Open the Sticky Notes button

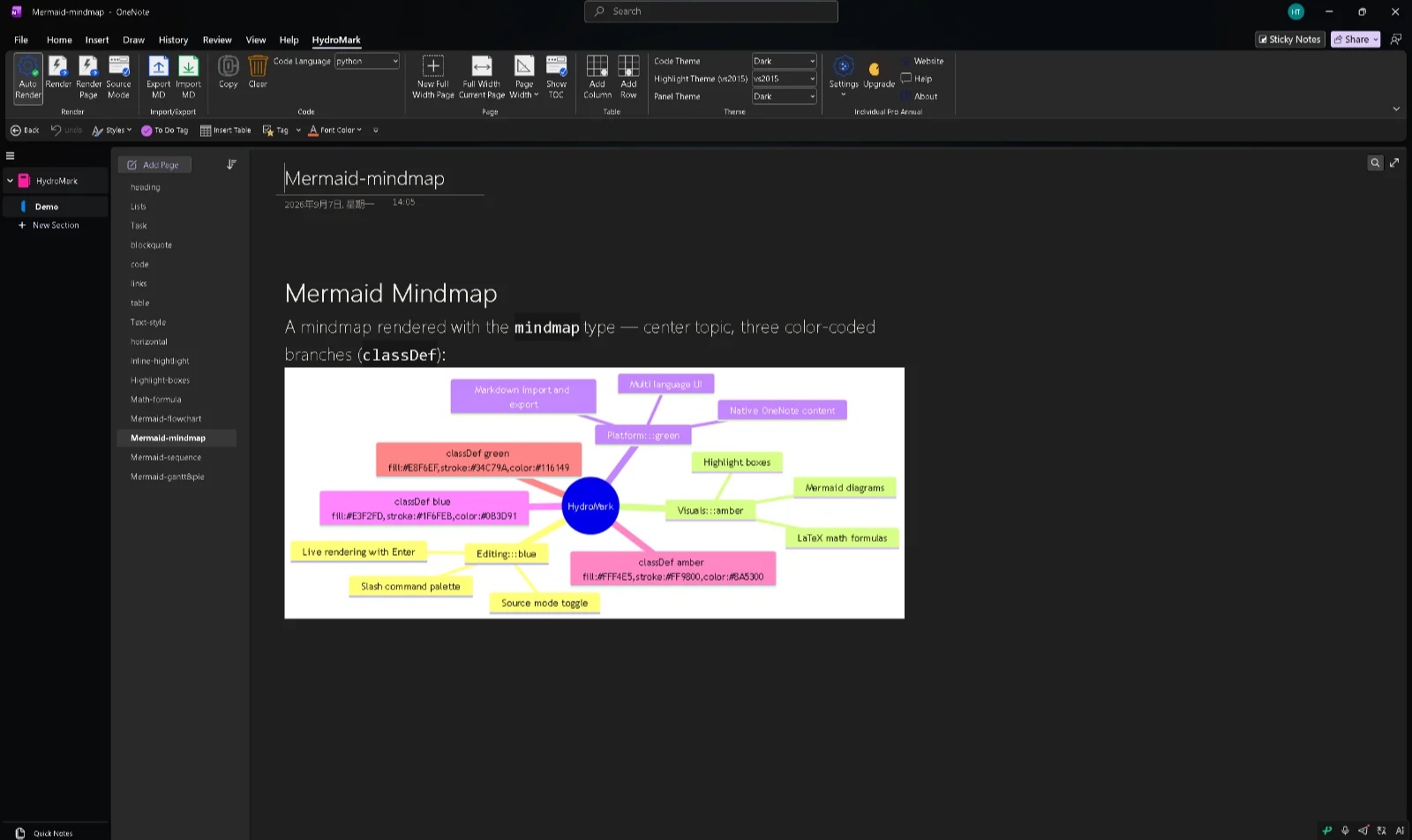(x=1290, y=40)
